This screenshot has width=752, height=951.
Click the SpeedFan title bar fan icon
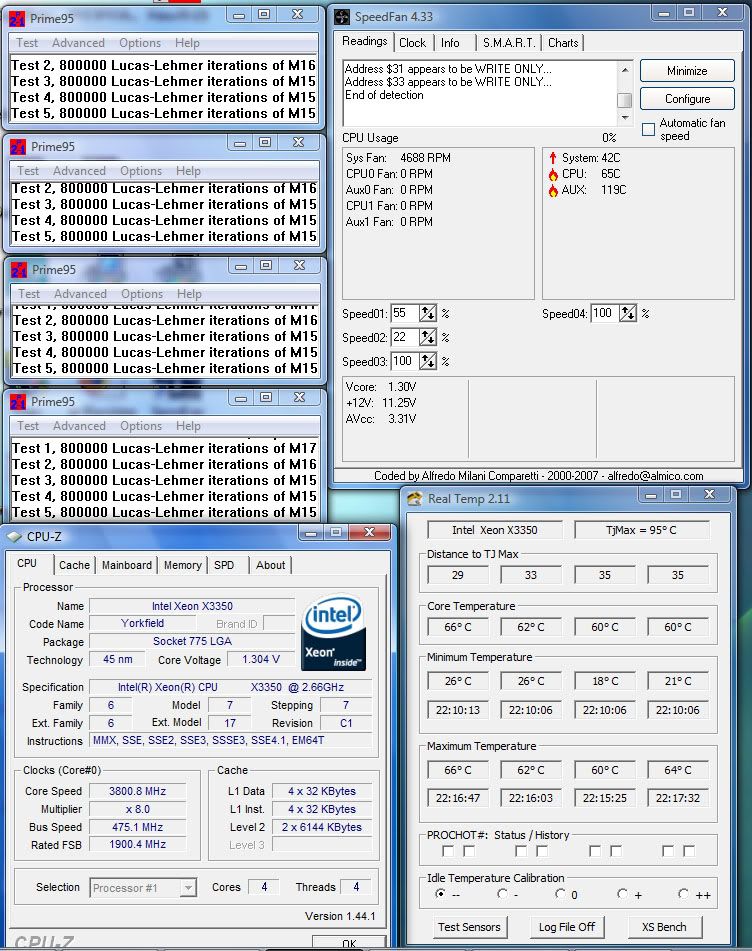342,17
